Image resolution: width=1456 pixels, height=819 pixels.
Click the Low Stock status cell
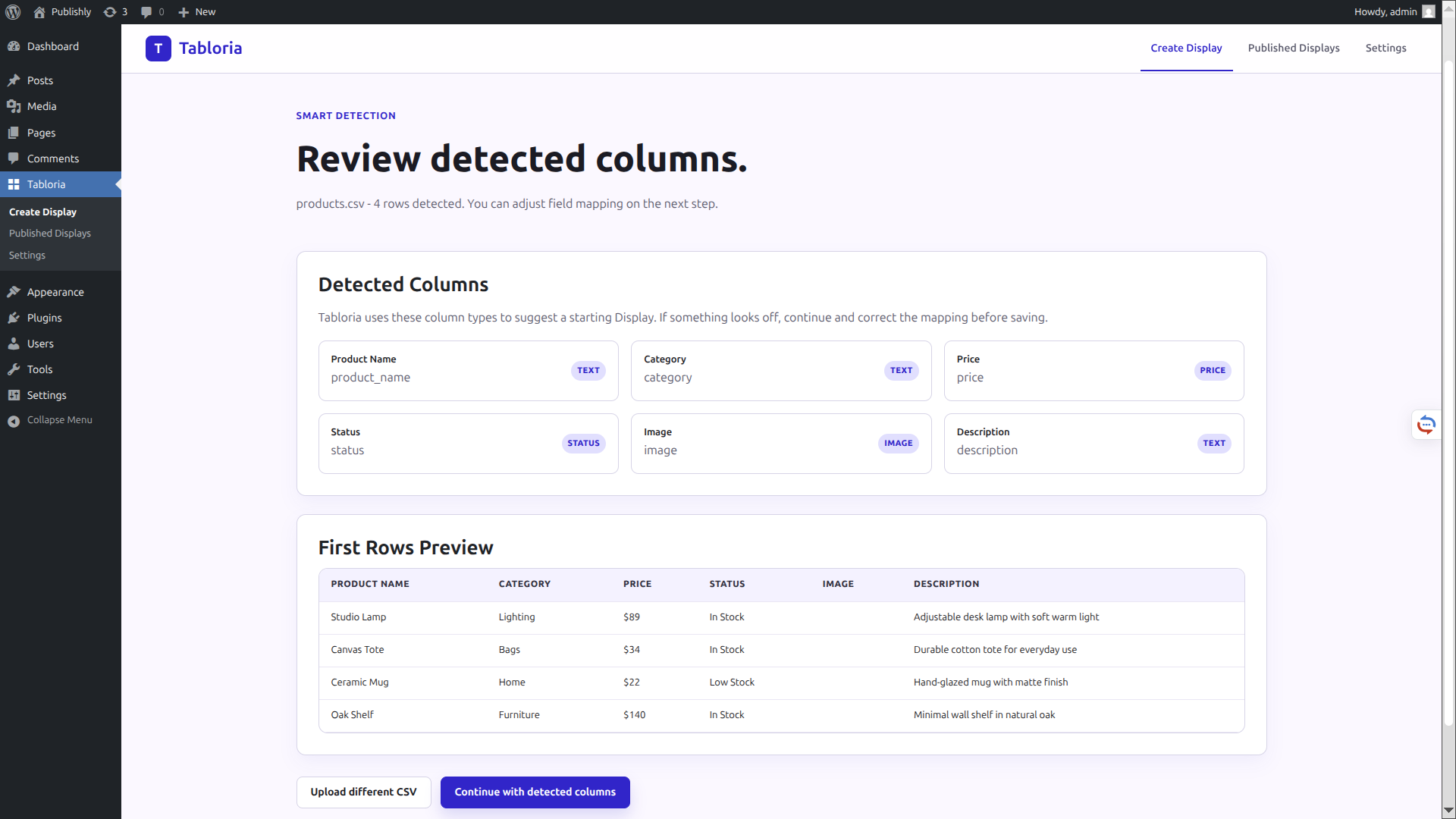[732, 682]
